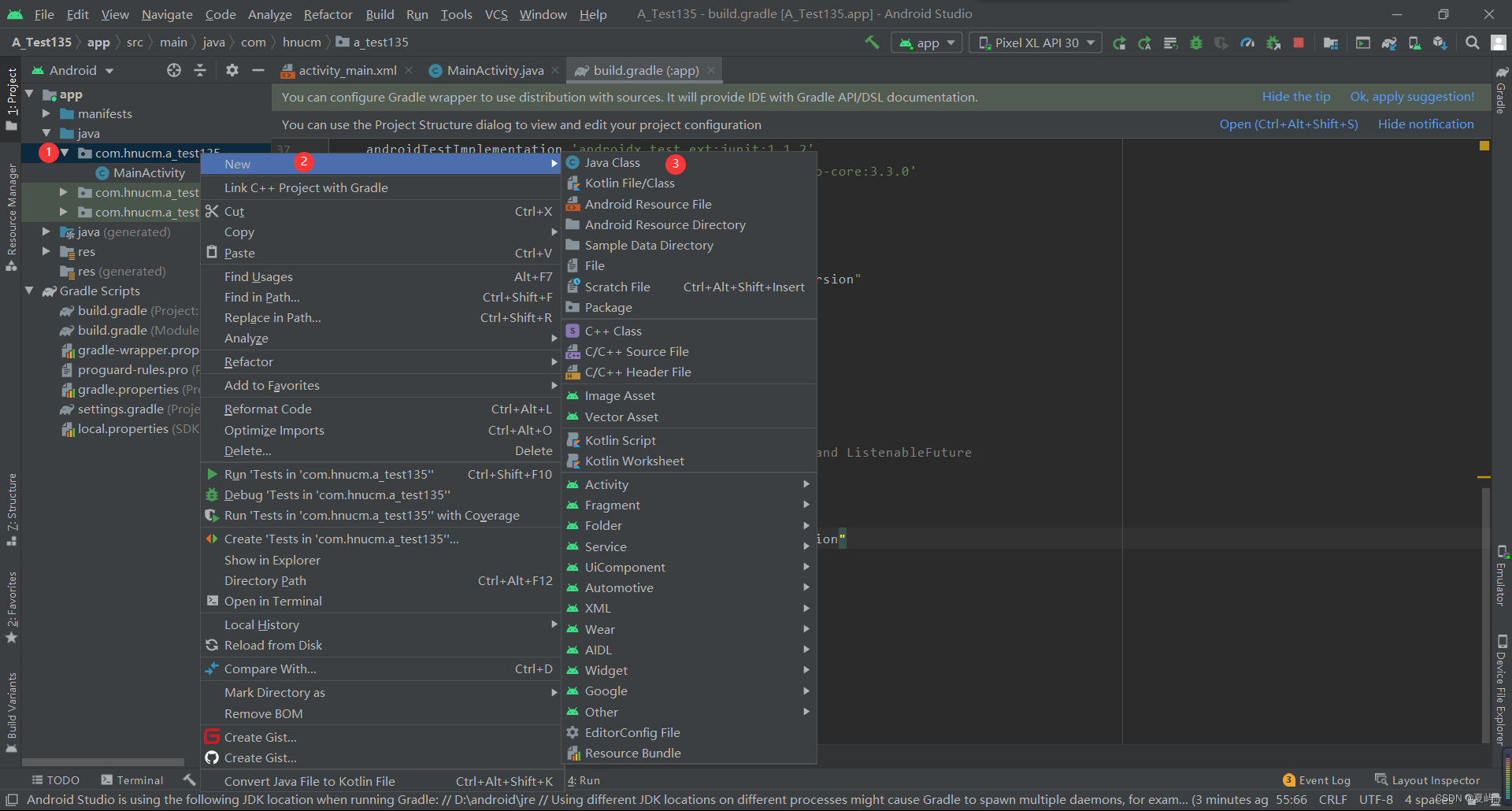Expand the java (generated) folder node

pyautogui.click(x=46, y=232)
